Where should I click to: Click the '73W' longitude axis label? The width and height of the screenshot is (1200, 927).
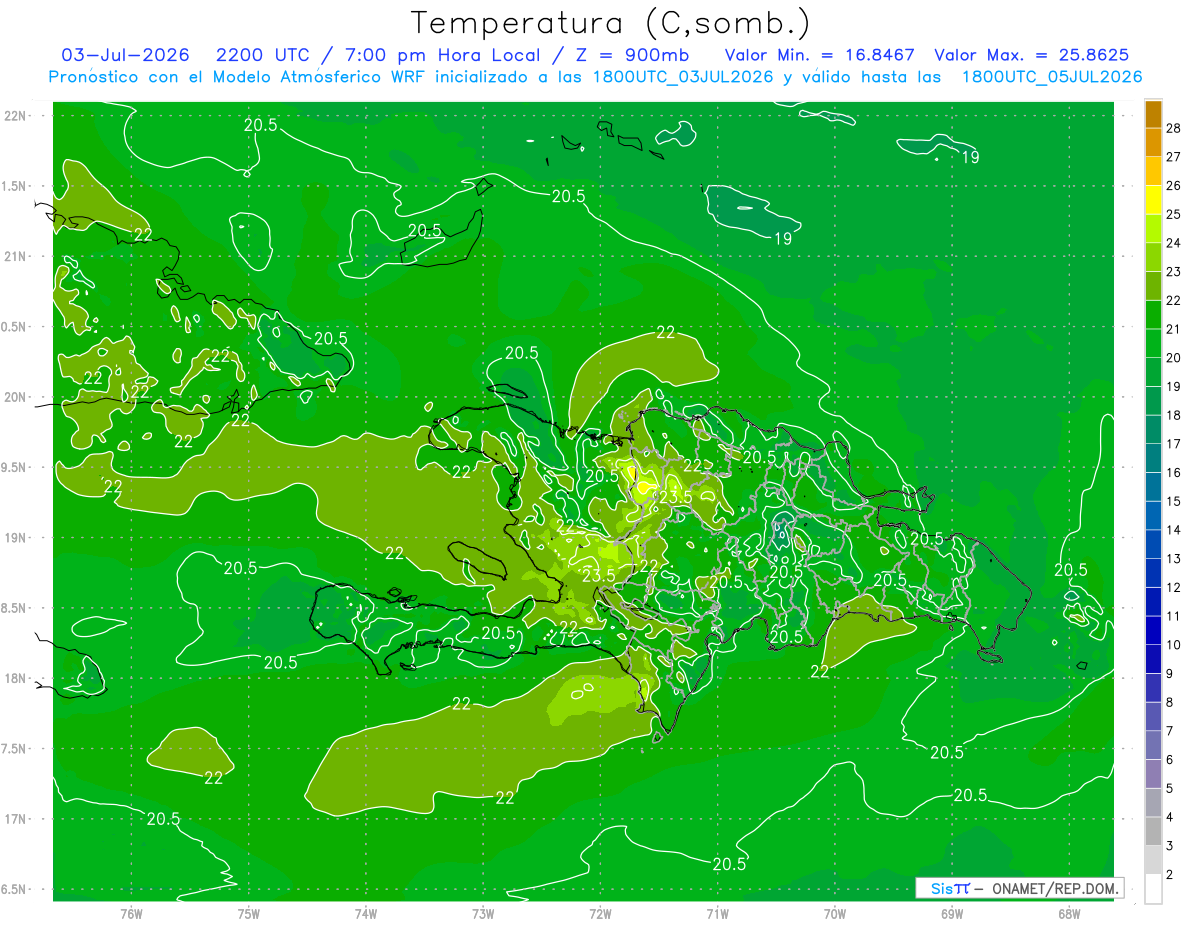(483, 913)
